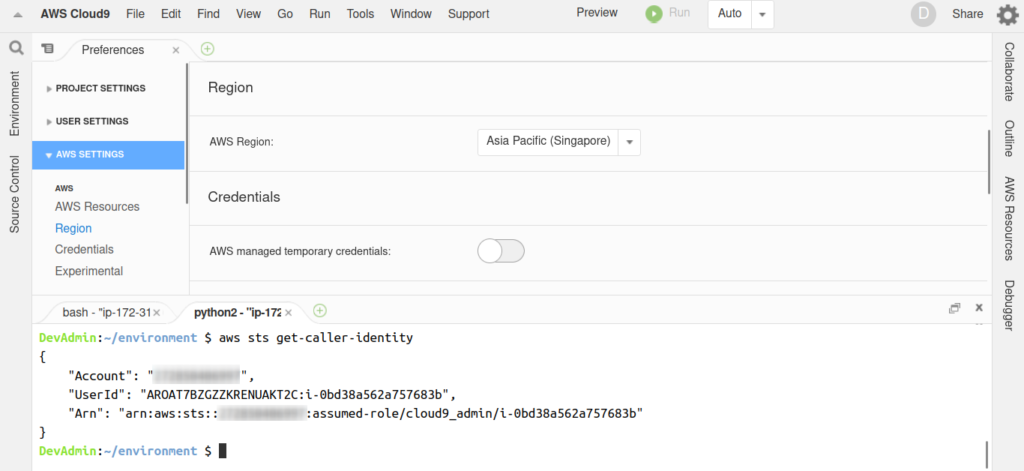
Task: Switch to the Preferences tab
Action: [112, 50]
